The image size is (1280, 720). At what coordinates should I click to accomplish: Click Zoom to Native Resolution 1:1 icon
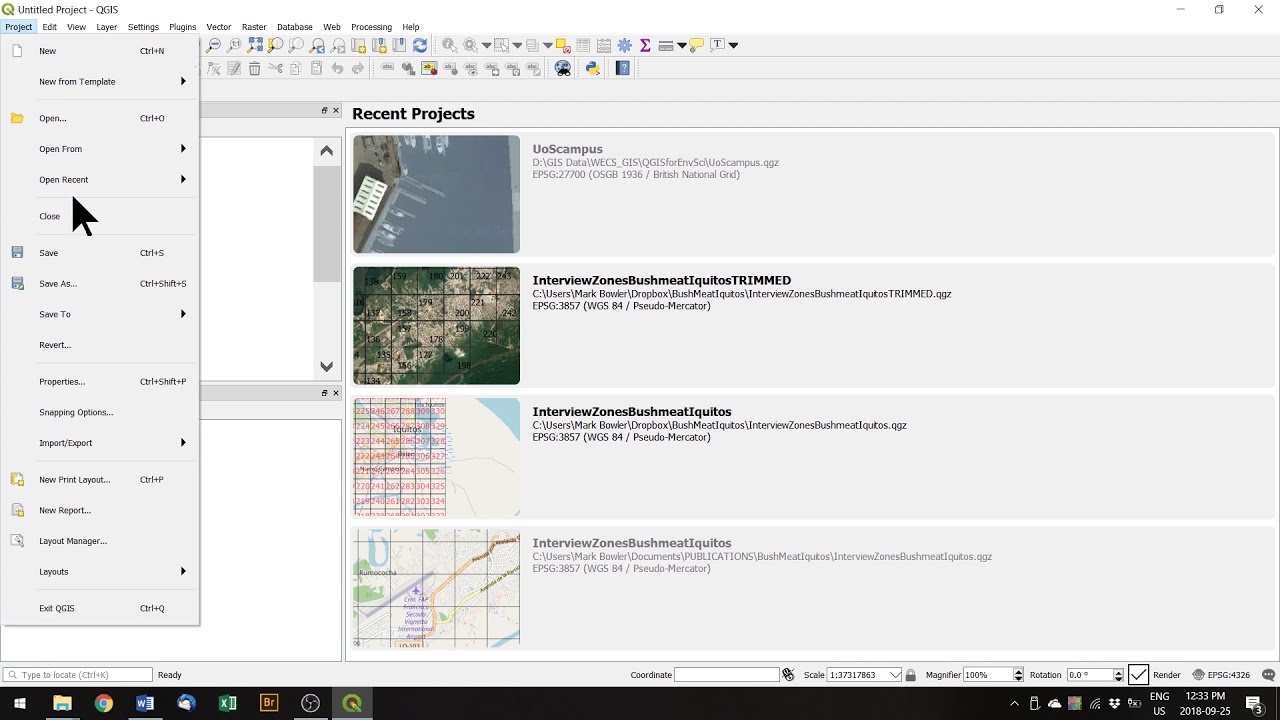pyautogui.click(x=234, y=45)
